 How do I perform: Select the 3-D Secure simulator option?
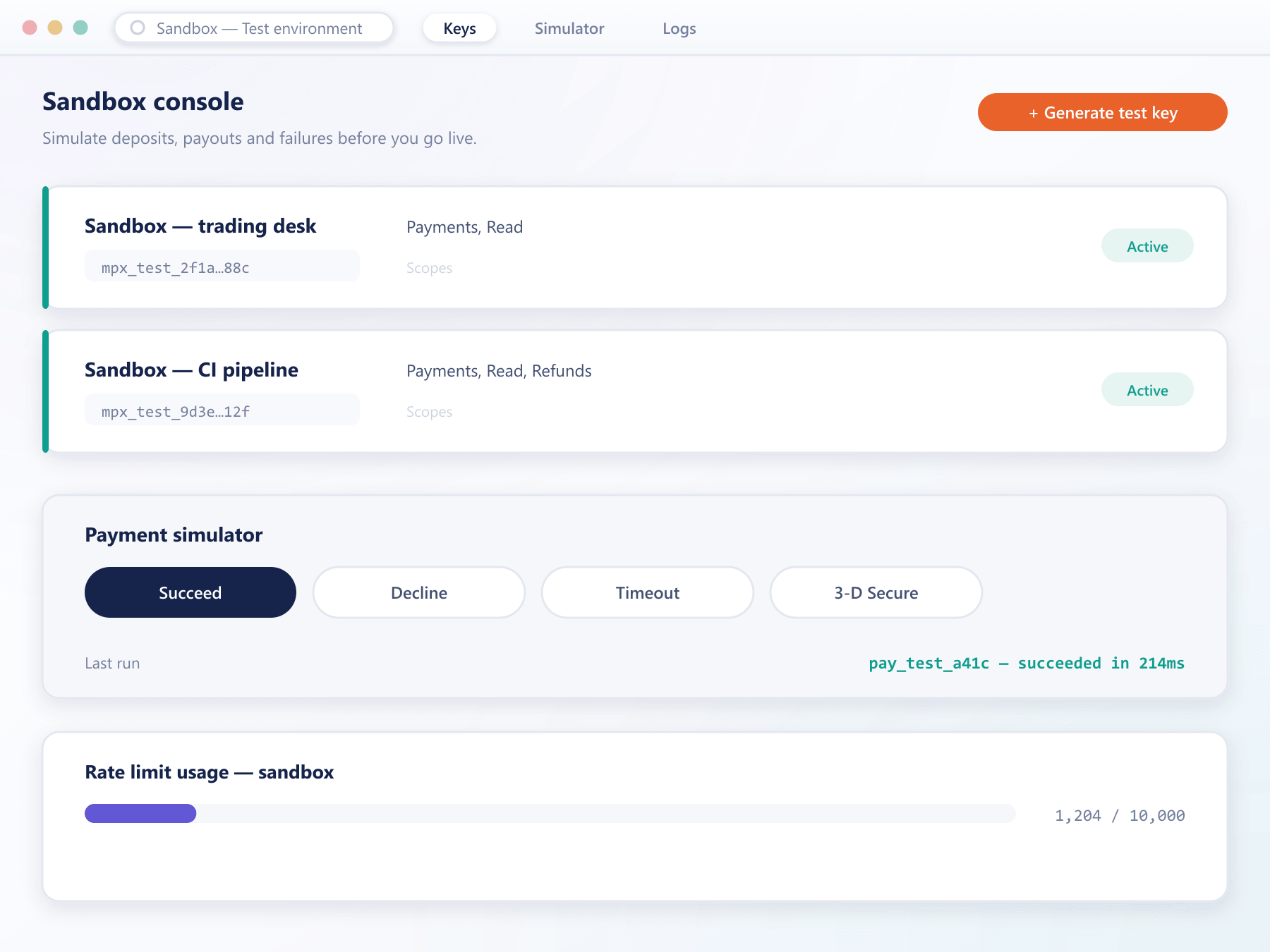coord(876,592)
